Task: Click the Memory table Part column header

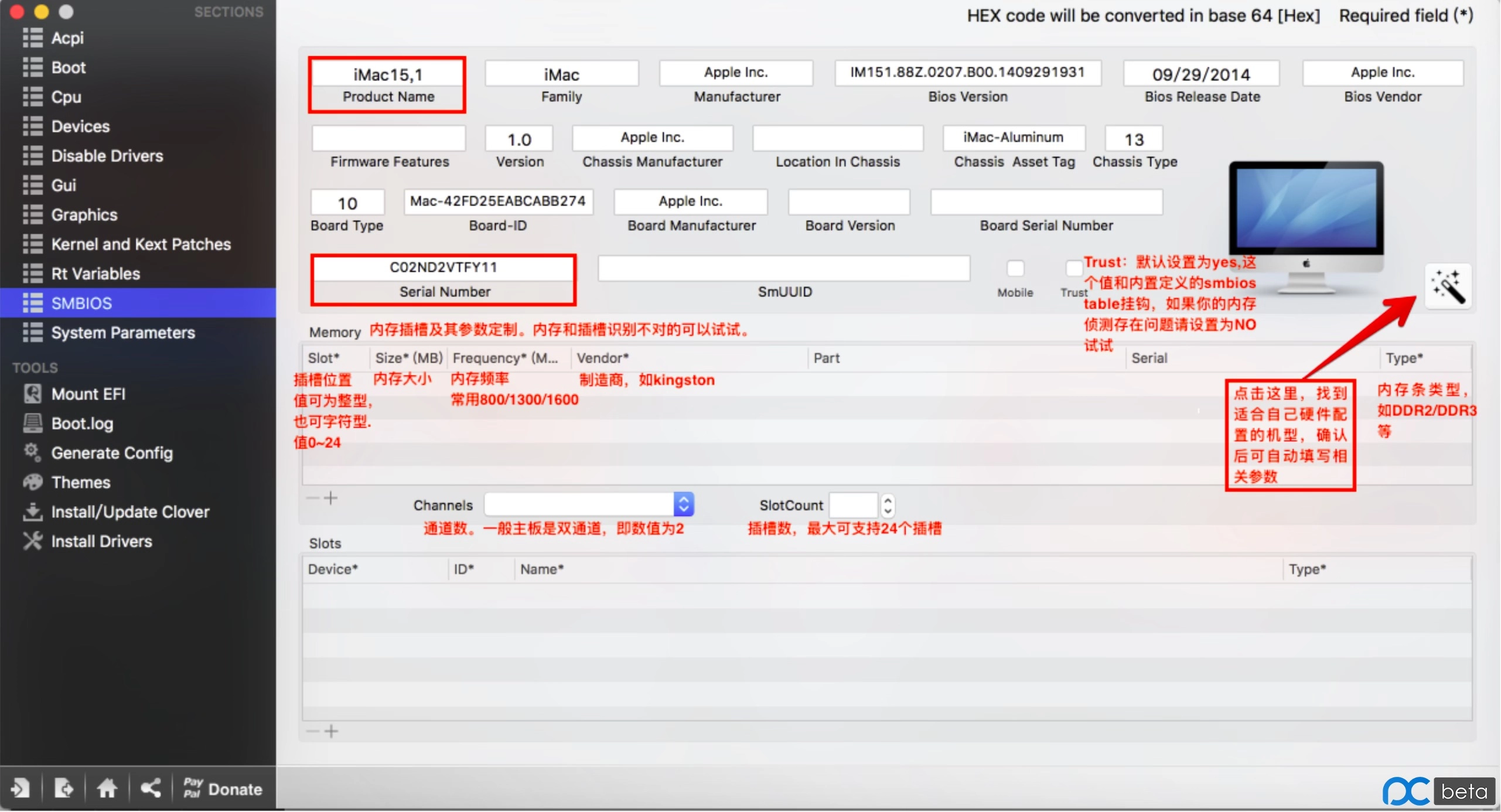Action: click(x=966, y=358)
